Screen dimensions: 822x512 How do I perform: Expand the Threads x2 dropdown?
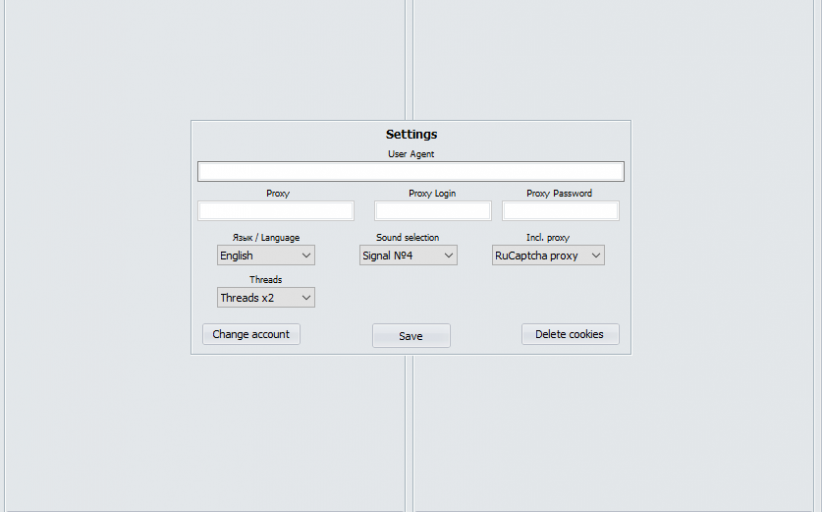266,298
